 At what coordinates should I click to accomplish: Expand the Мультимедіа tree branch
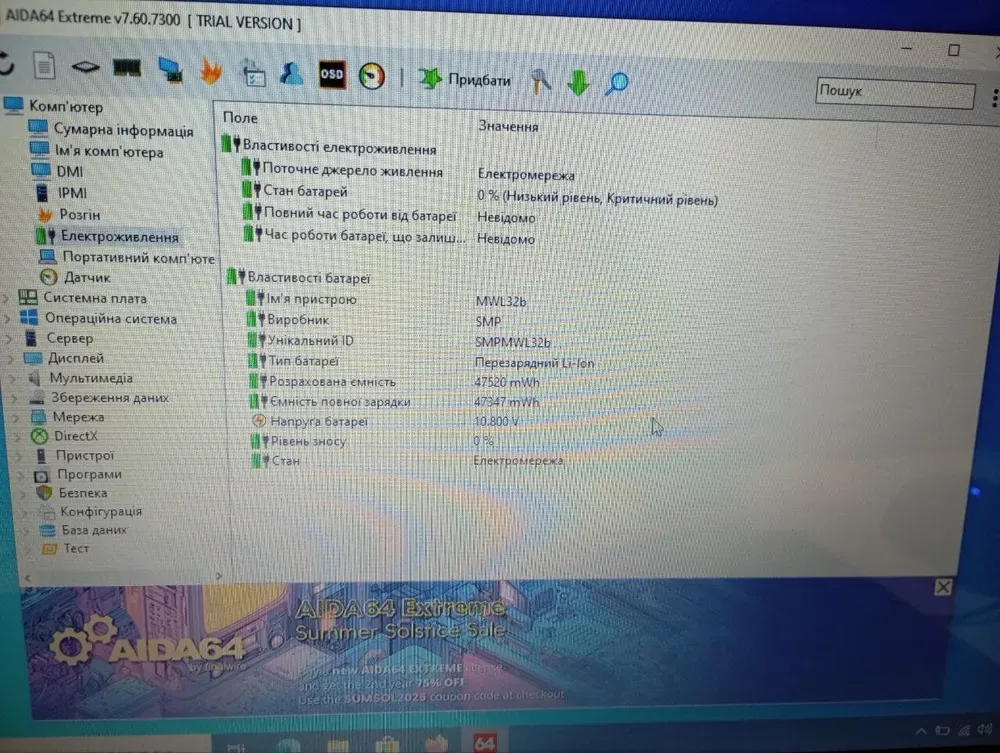pyautogui.click(x=14, y=378)
